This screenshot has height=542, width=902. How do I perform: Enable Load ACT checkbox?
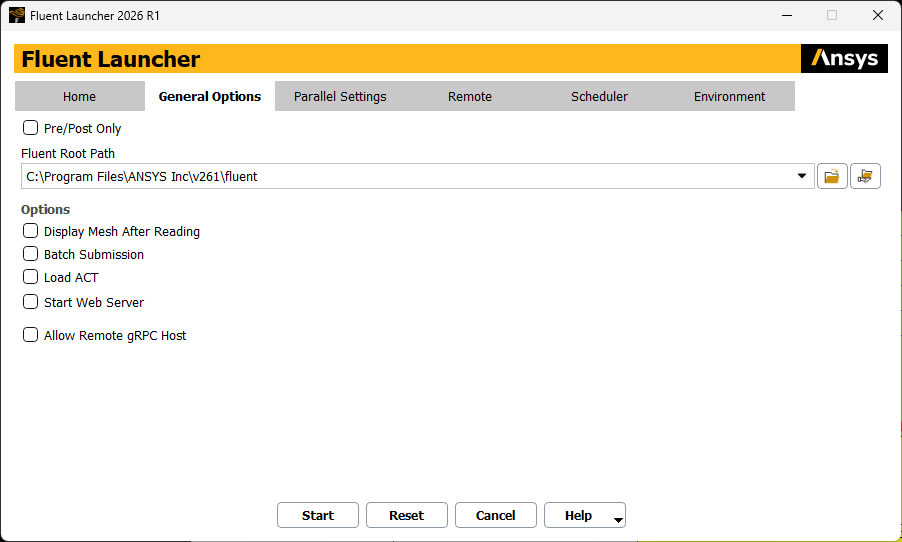30,277
